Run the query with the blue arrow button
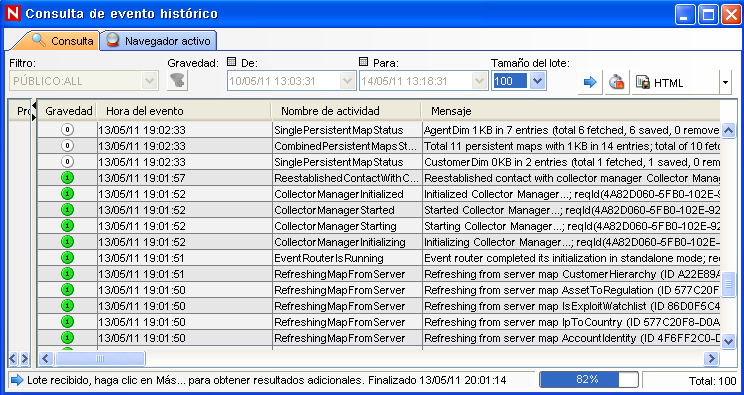The height and width of the screenshot is (395, 744). click(x=590, y=82)
